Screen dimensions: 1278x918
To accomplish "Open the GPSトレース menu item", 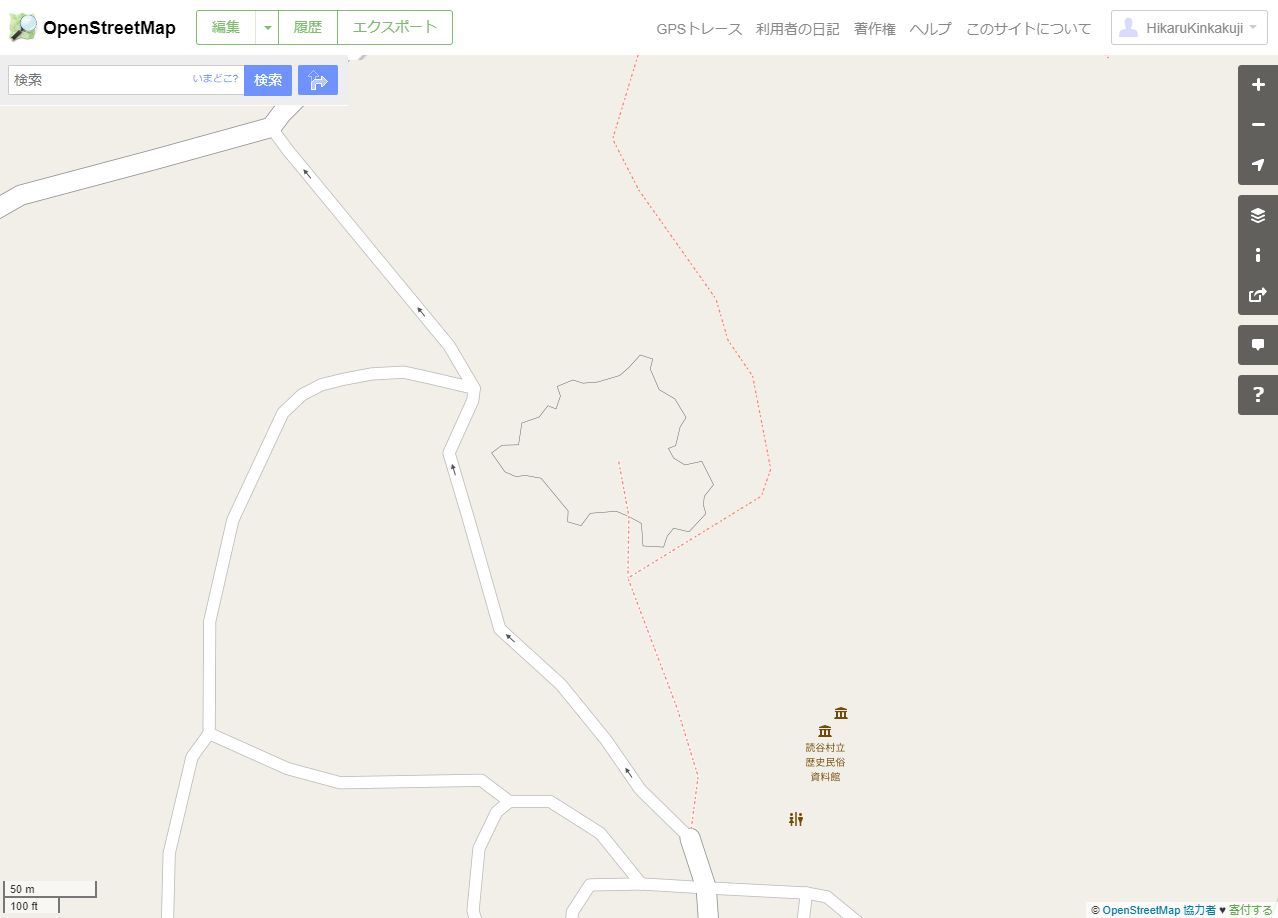I will pyautogui.click(x=699, y=29).
